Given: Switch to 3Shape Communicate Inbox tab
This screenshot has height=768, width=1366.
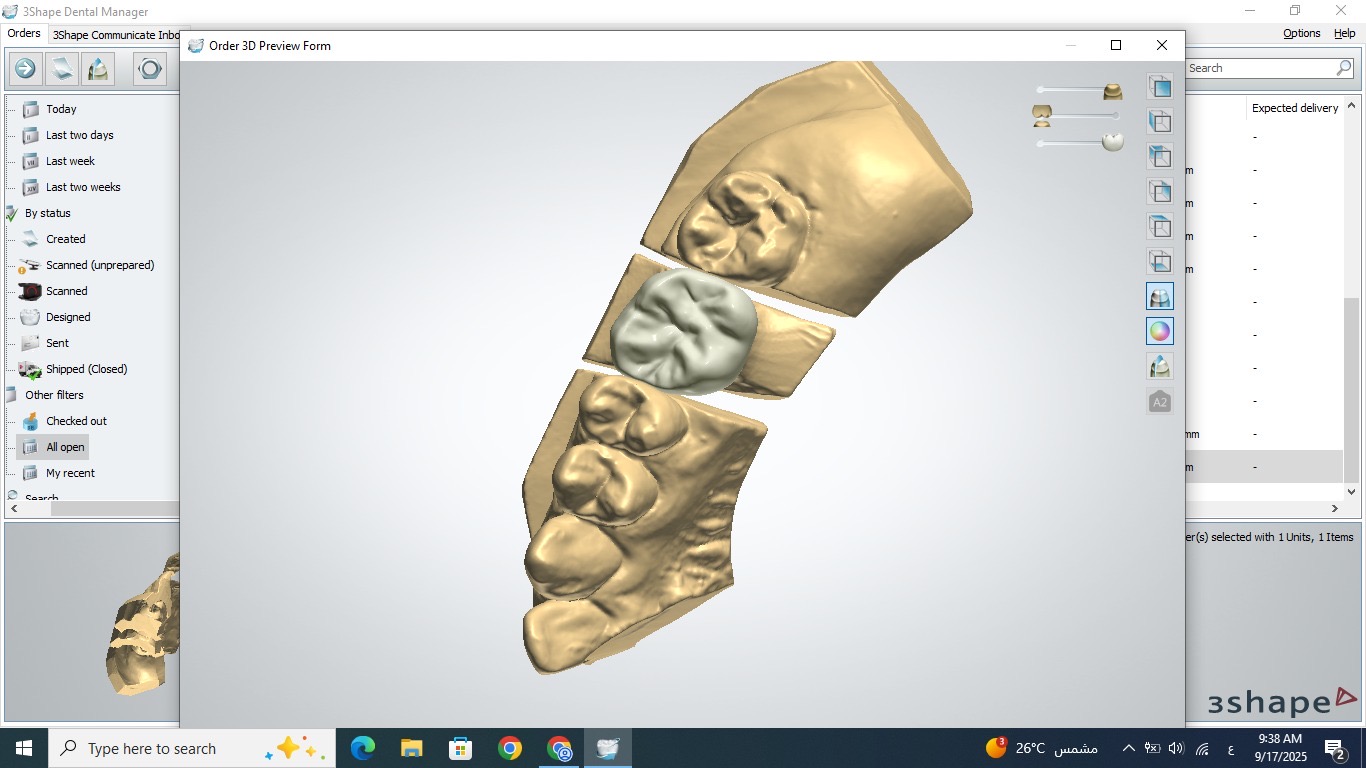Looking at the screenshot, I should [x=116, y=34].
